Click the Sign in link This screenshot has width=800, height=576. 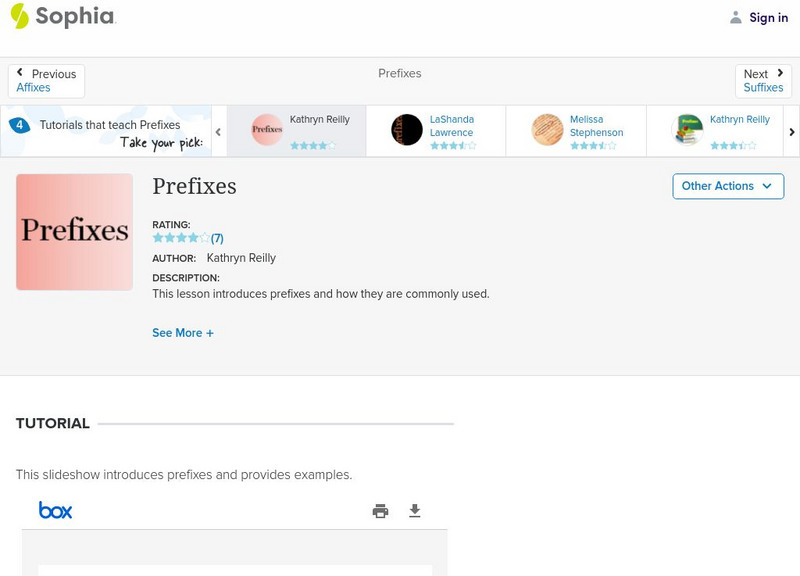[x=768, y=18]
